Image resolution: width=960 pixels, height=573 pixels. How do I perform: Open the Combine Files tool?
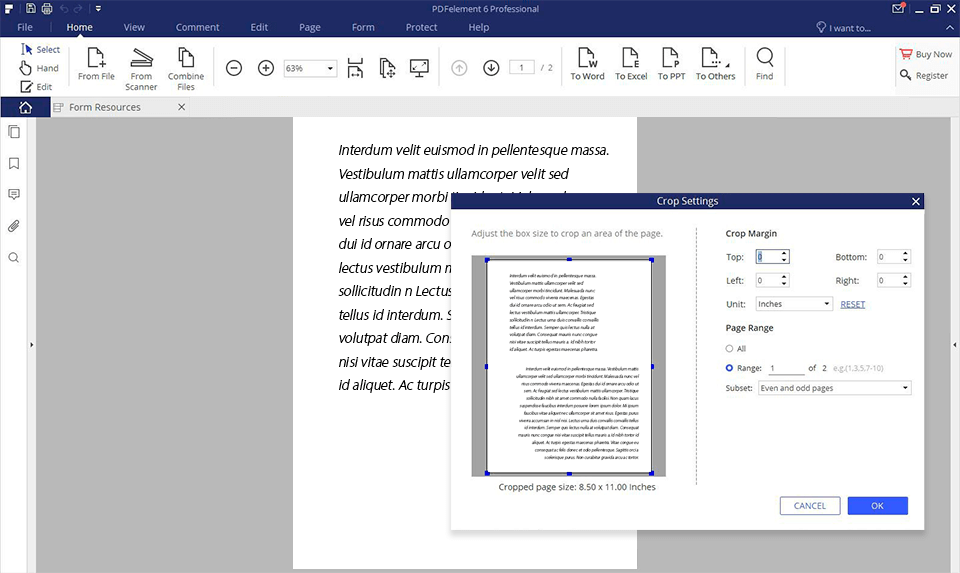coord(186,59)
